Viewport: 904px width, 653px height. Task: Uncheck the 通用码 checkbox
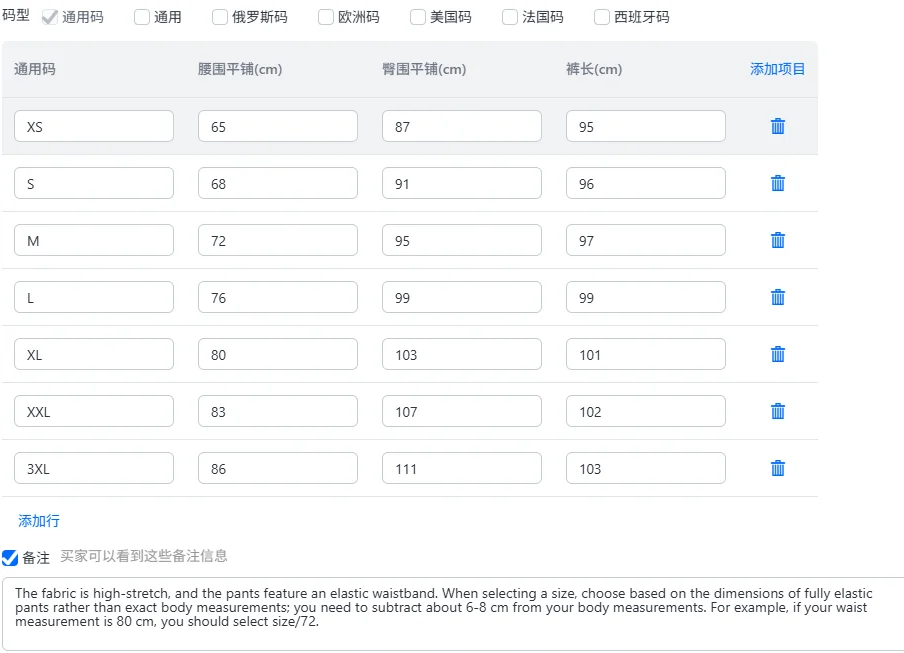coord(50,17)
